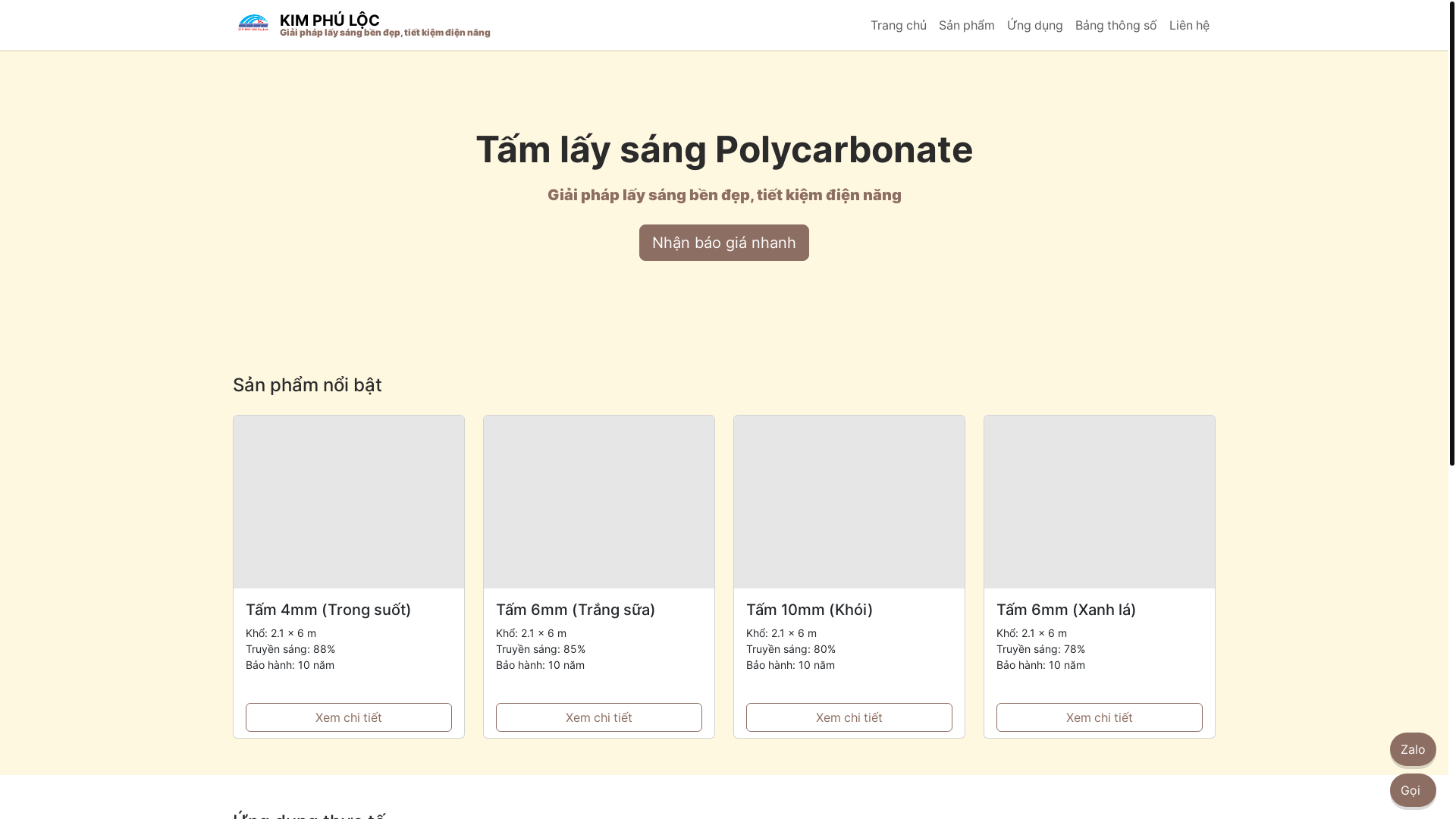Click Truyền sáng: 78% text
Image resolution: width=1456 pixels, height=819 pixels.
tap(1040, 649)
